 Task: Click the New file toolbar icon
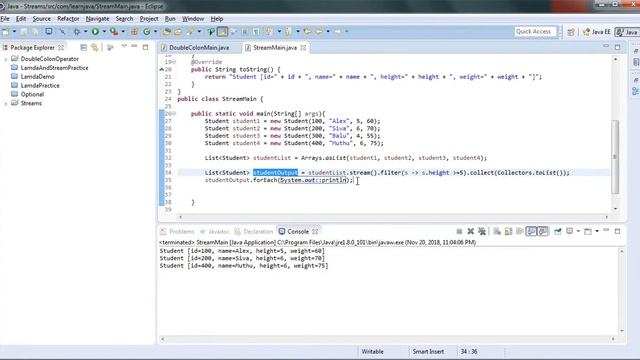pyautogui.click(x=6, y=31)
